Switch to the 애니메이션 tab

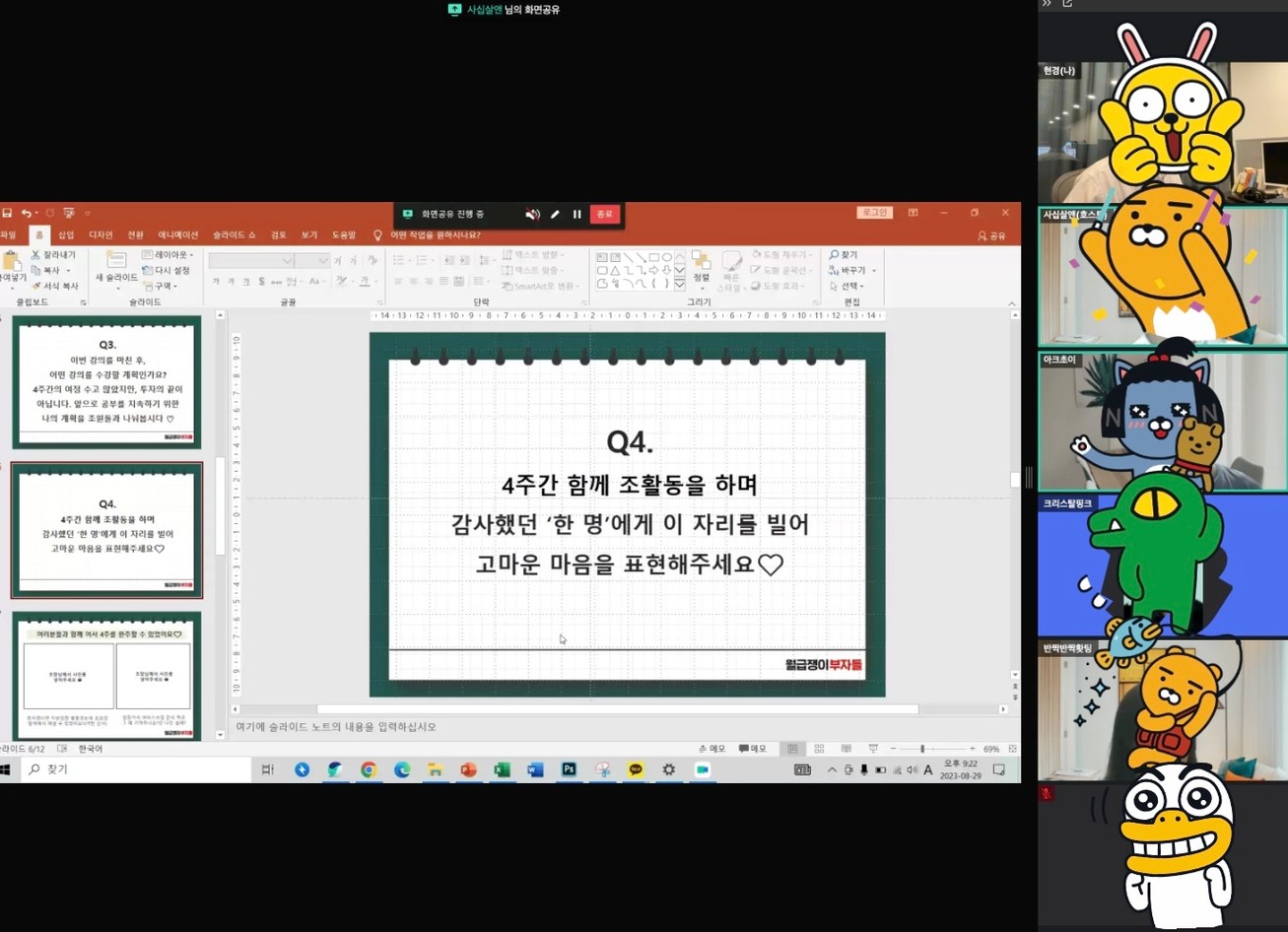pyautogui.click(x=178, y=235)
